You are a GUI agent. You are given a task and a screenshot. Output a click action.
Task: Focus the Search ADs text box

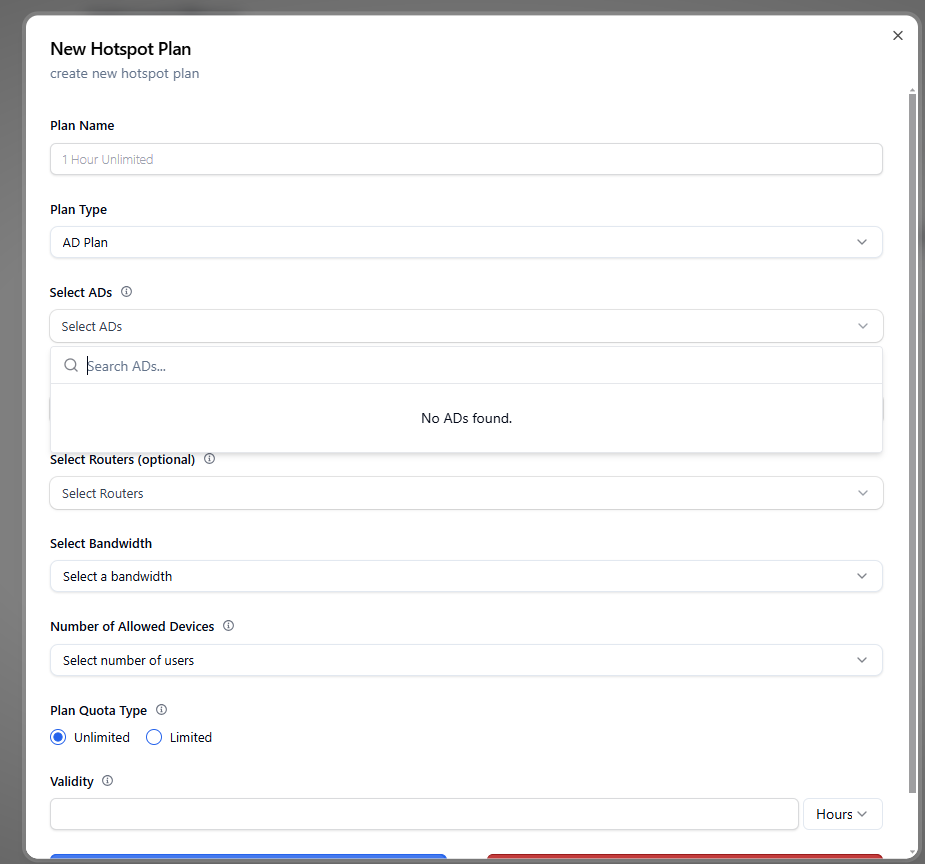coord(480,366)
